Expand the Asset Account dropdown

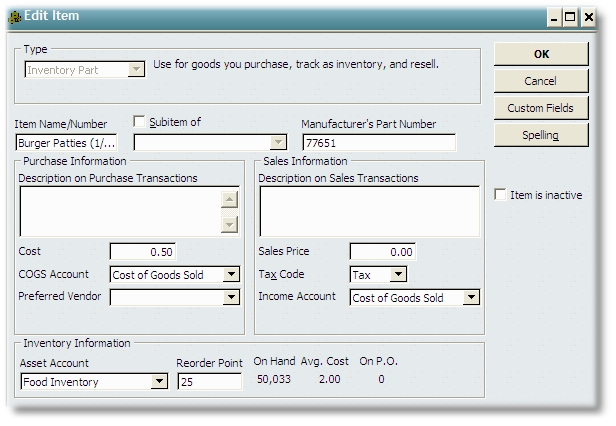click(159, 381)
